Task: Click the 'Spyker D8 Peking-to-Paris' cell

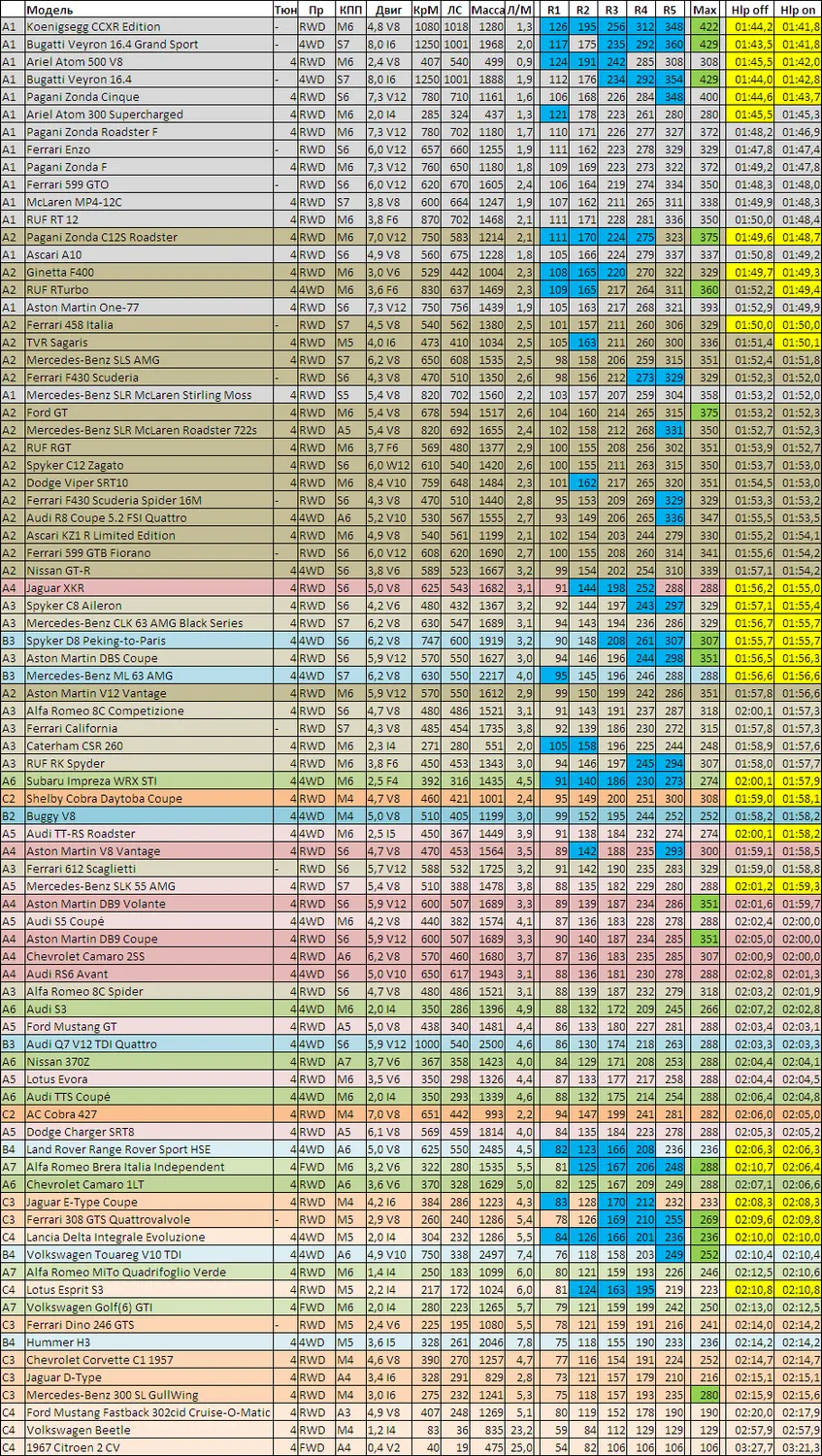Action: point(148,641)
